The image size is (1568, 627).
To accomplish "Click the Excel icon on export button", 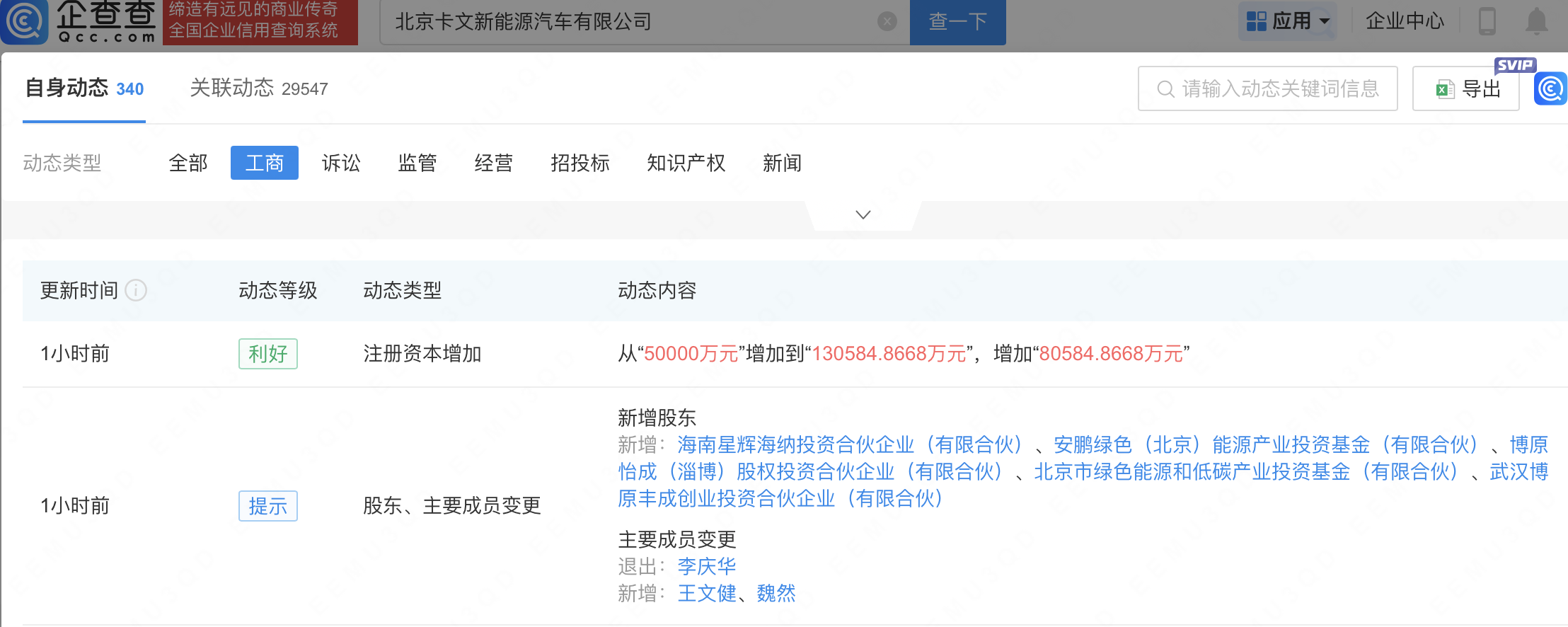I will pos(1445,89).
